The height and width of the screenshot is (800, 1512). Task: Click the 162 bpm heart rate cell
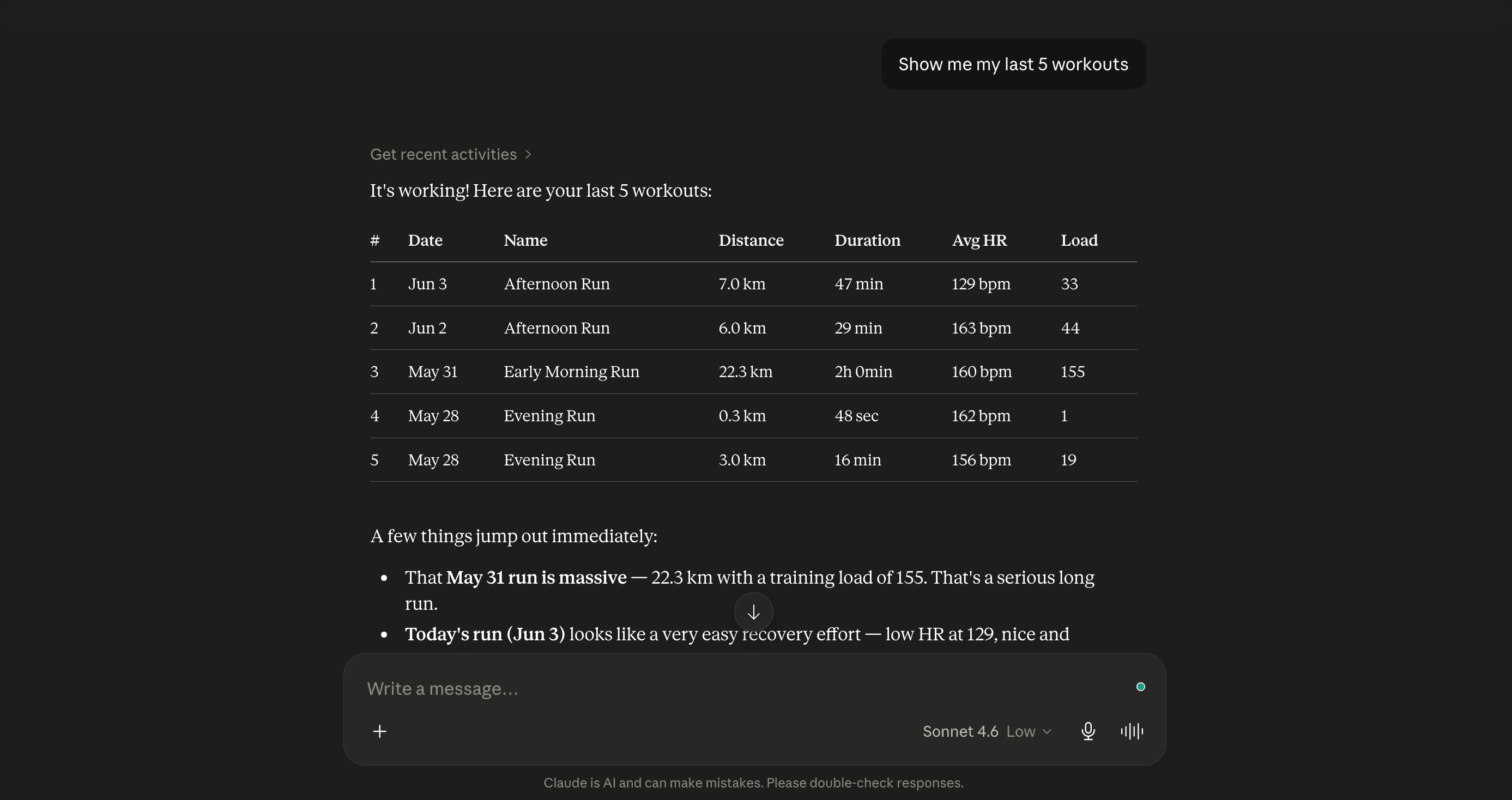click(x=981, y=416)
